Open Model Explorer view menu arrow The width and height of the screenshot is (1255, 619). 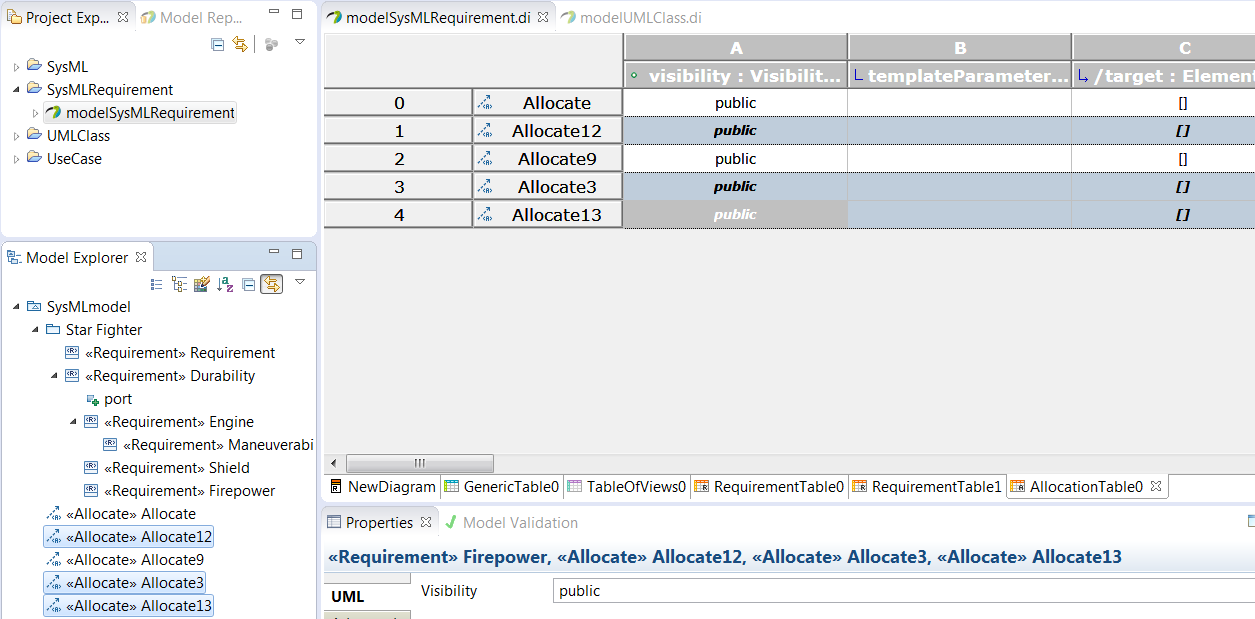[299, 282]
